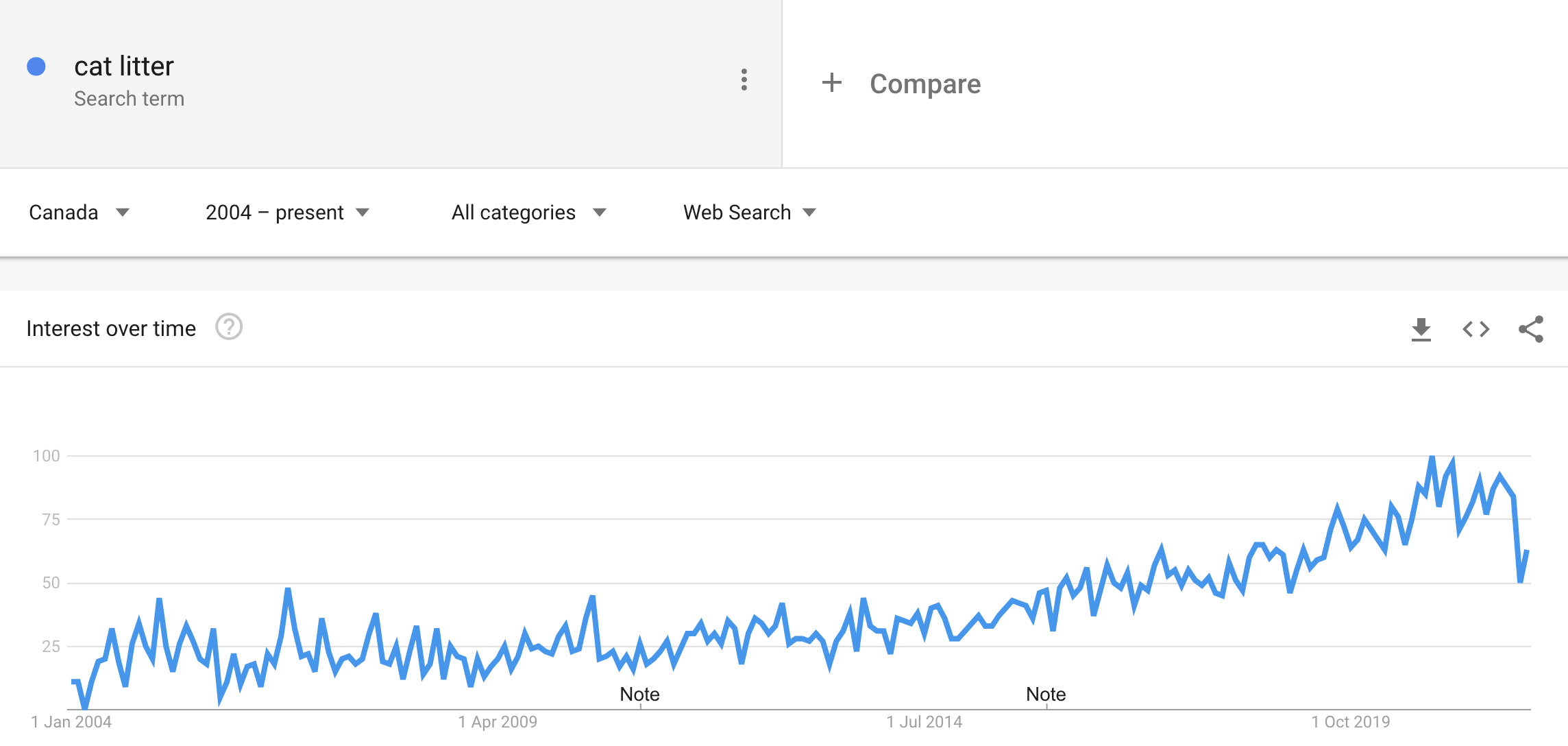Open the Web Search type dropdown

[x=750, y=213]
